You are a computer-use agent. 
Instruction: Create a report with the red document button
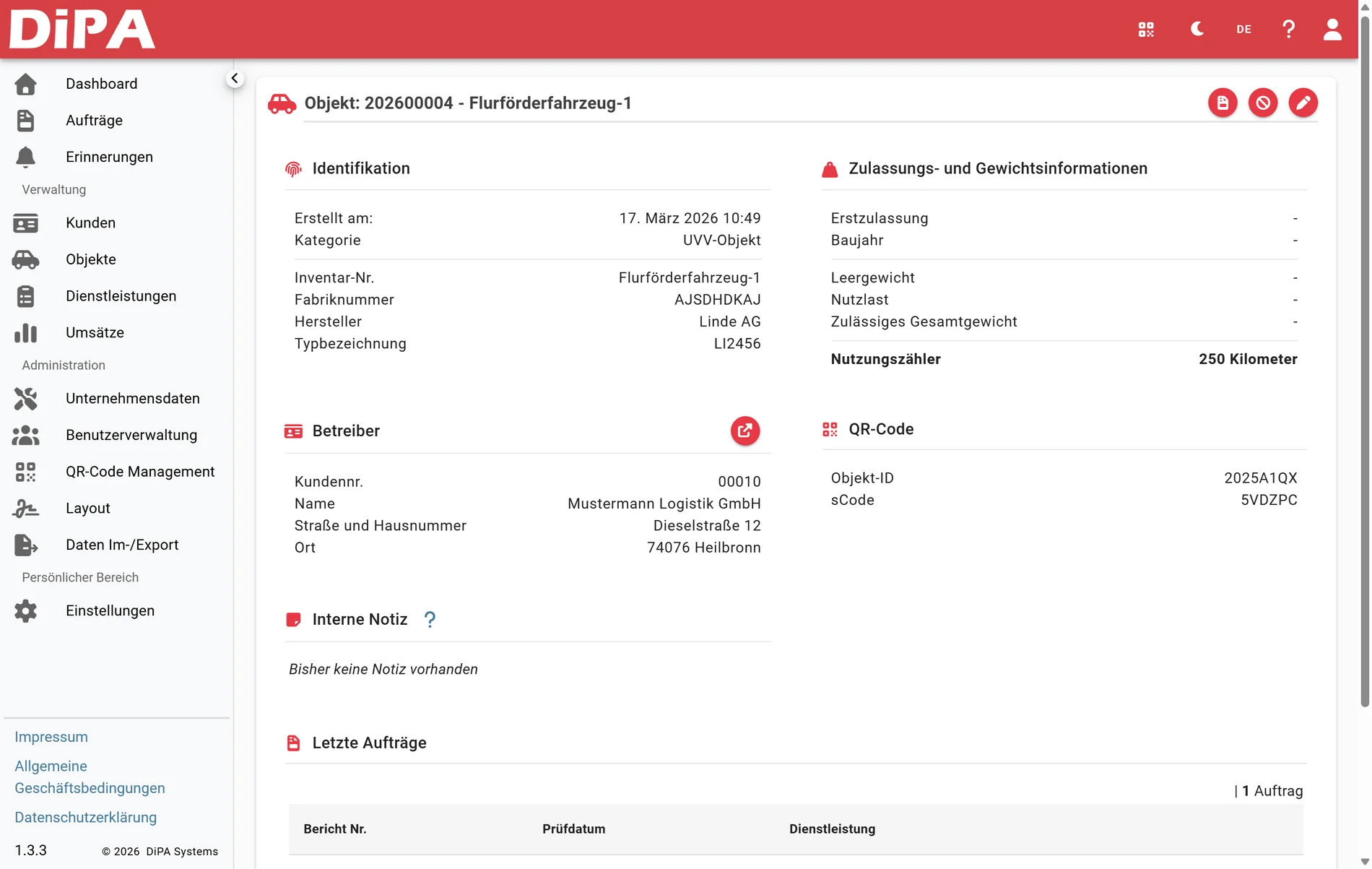coord(1223,103)
